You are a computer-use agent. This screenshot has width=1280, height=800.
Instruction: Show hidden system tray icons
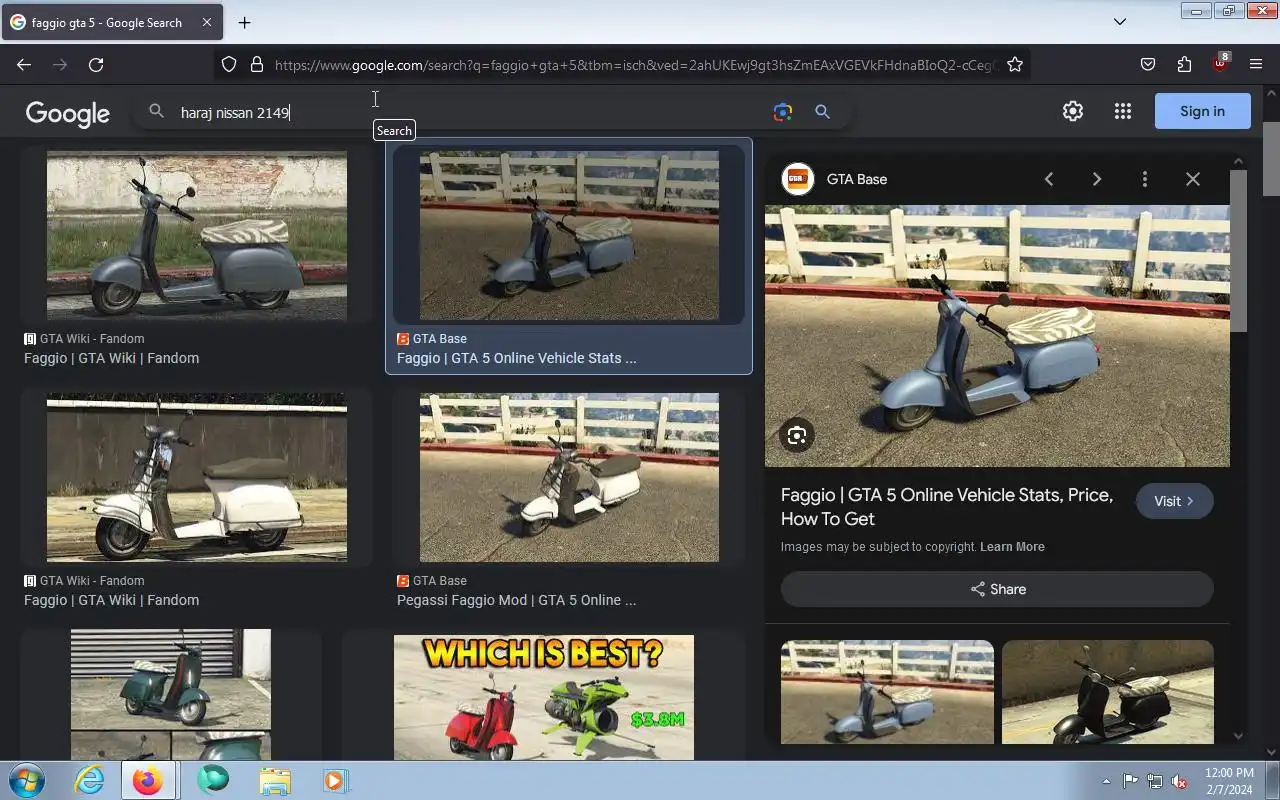pos(1106,781)
